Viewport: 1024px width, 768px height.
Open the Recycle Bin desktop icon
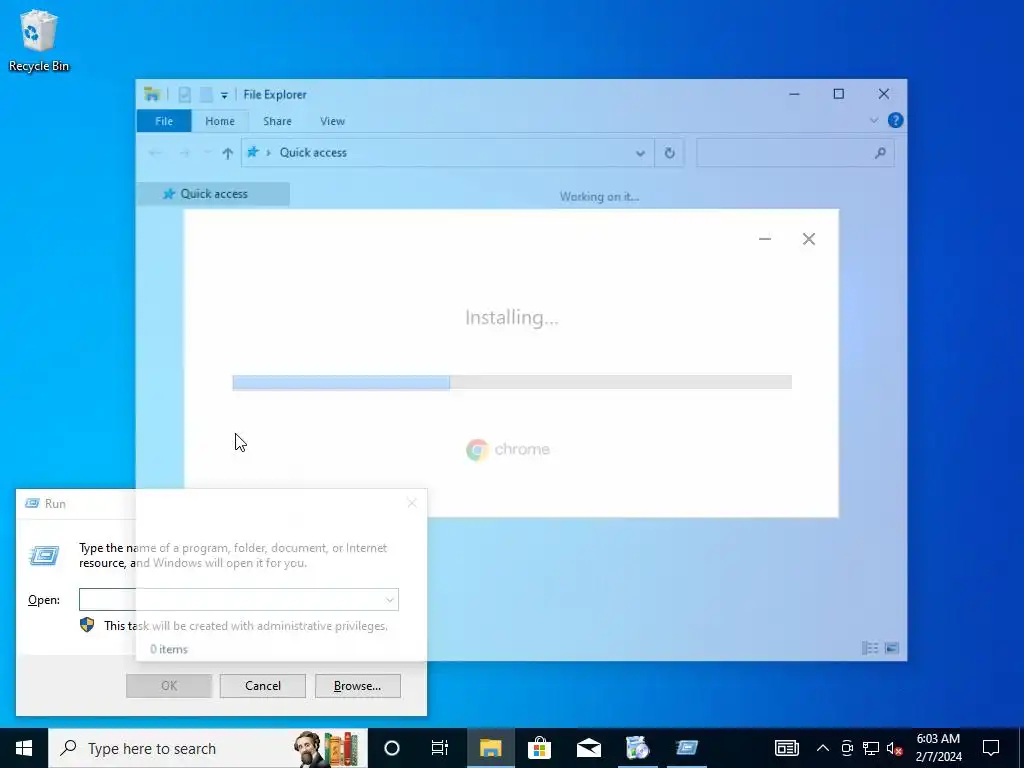(39, 40)
